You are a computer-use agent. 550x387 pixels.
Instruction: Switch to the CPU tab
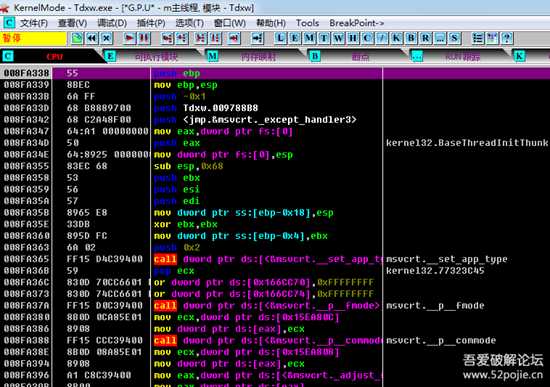tap(53, 56)
